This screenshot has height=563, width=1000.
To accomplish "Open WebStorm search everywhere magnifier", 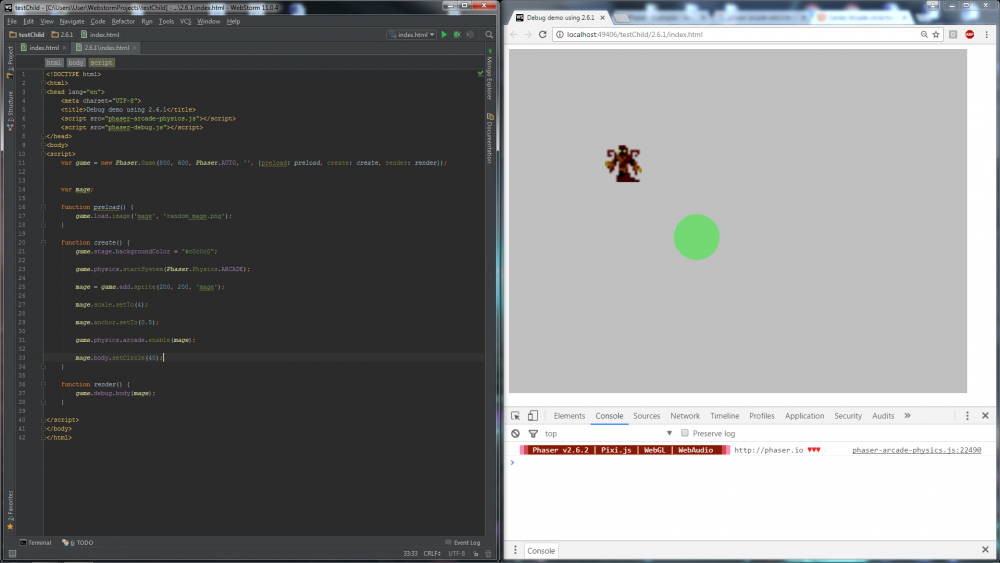I will 489,34.
